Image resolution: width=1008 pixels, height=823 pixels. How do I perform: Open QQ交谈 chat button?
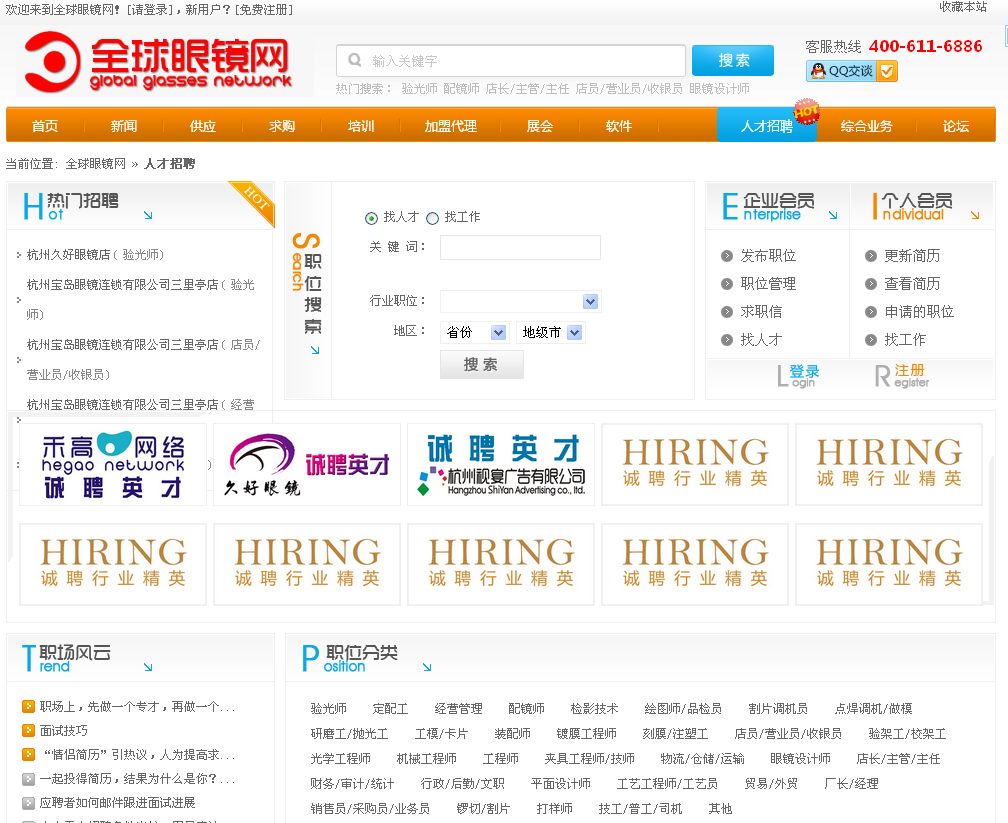tap(851, 71)
